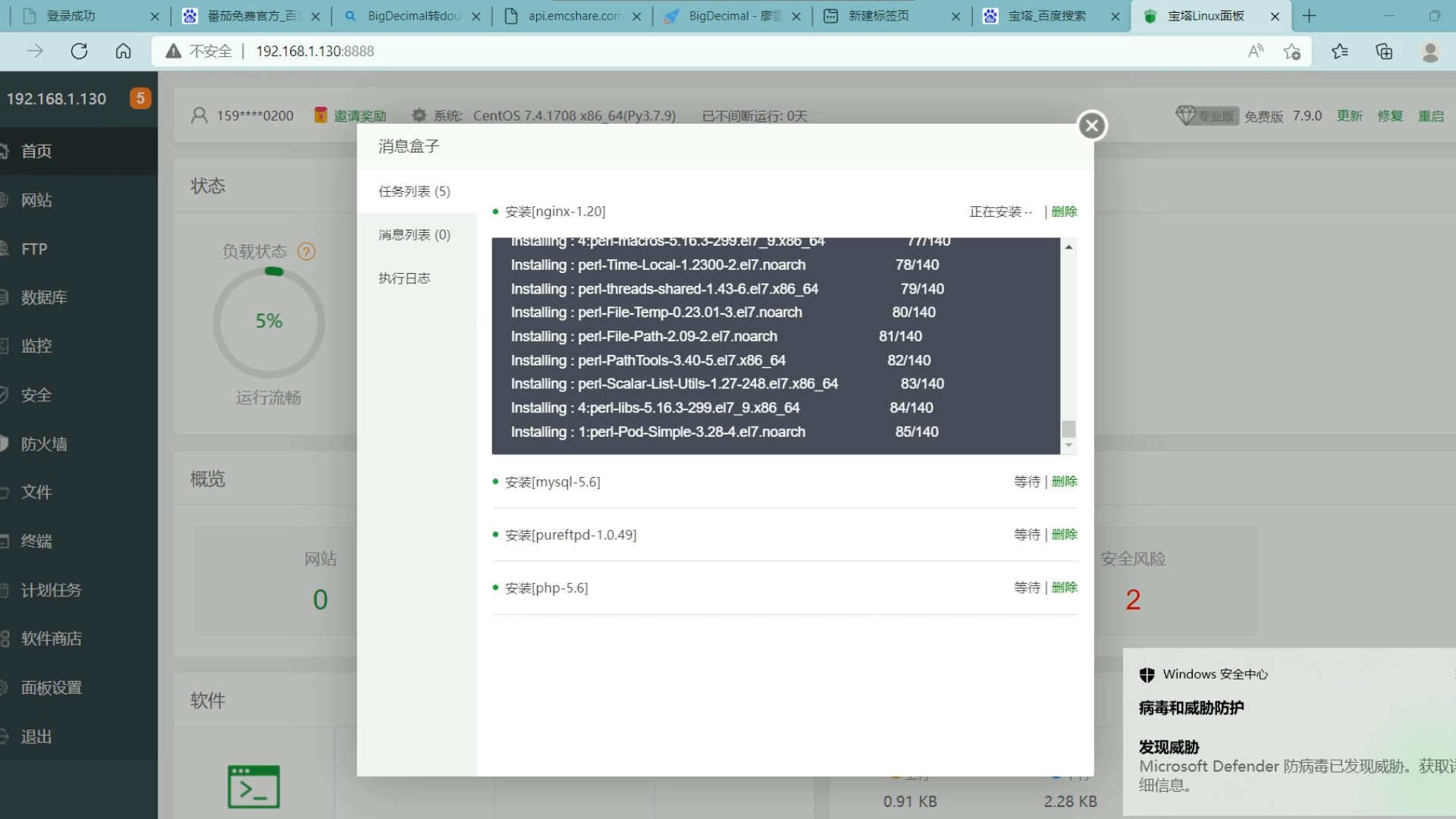Open 网站 in the sidebar
Screen dimensions: 1456x819
tap(79, 200)
